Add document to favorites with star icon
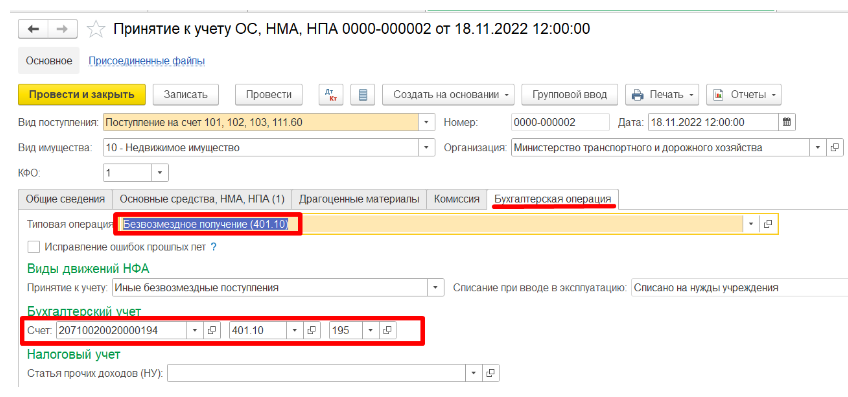 pos(96,29)
